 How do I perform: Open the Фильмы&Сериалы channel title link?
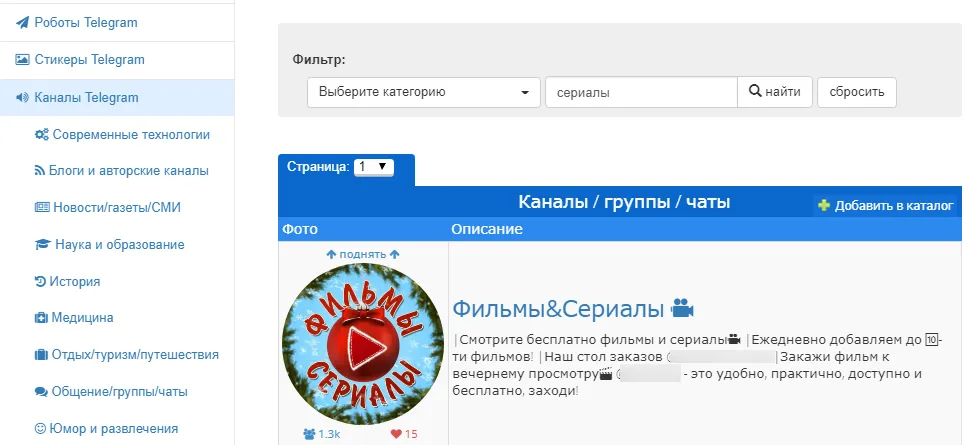point(558,308)
